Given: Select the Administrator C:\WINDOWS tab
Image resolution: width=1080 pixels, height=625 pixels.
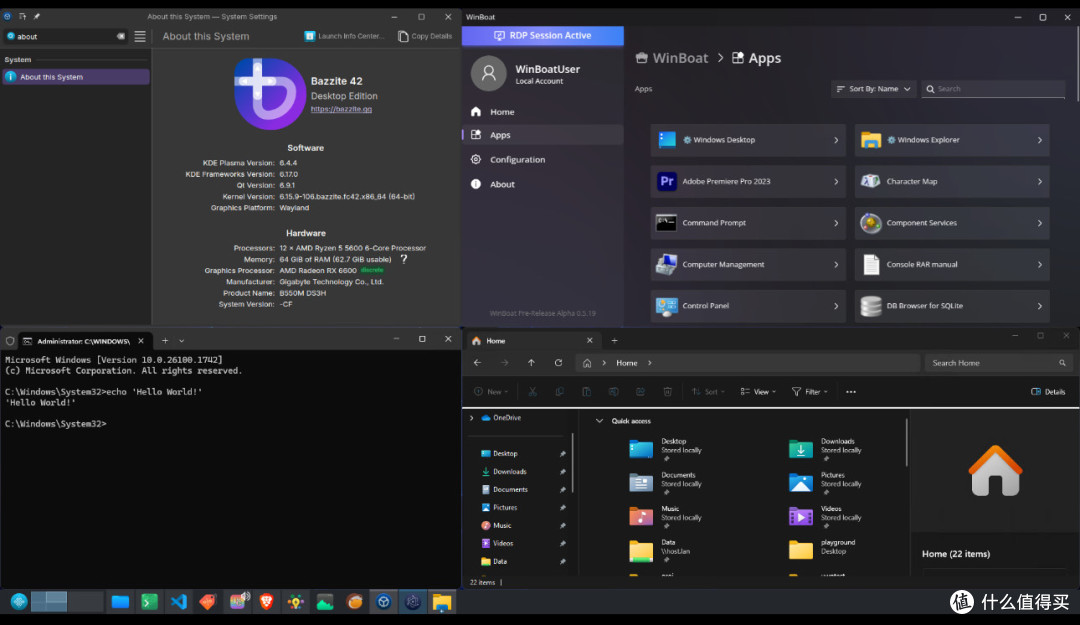Looking at the screenshot, I should pos(83,340).
